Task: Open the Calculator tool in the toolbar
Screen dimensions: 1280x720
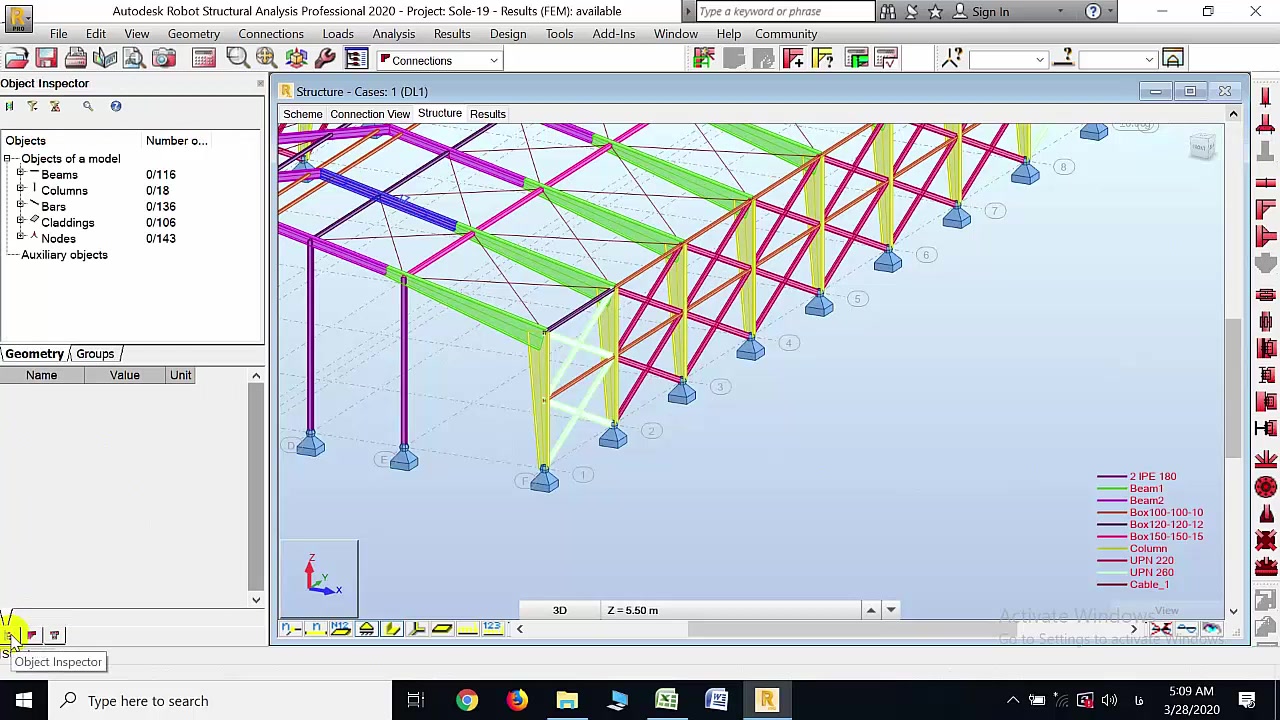Action: [x=203, y=60]
